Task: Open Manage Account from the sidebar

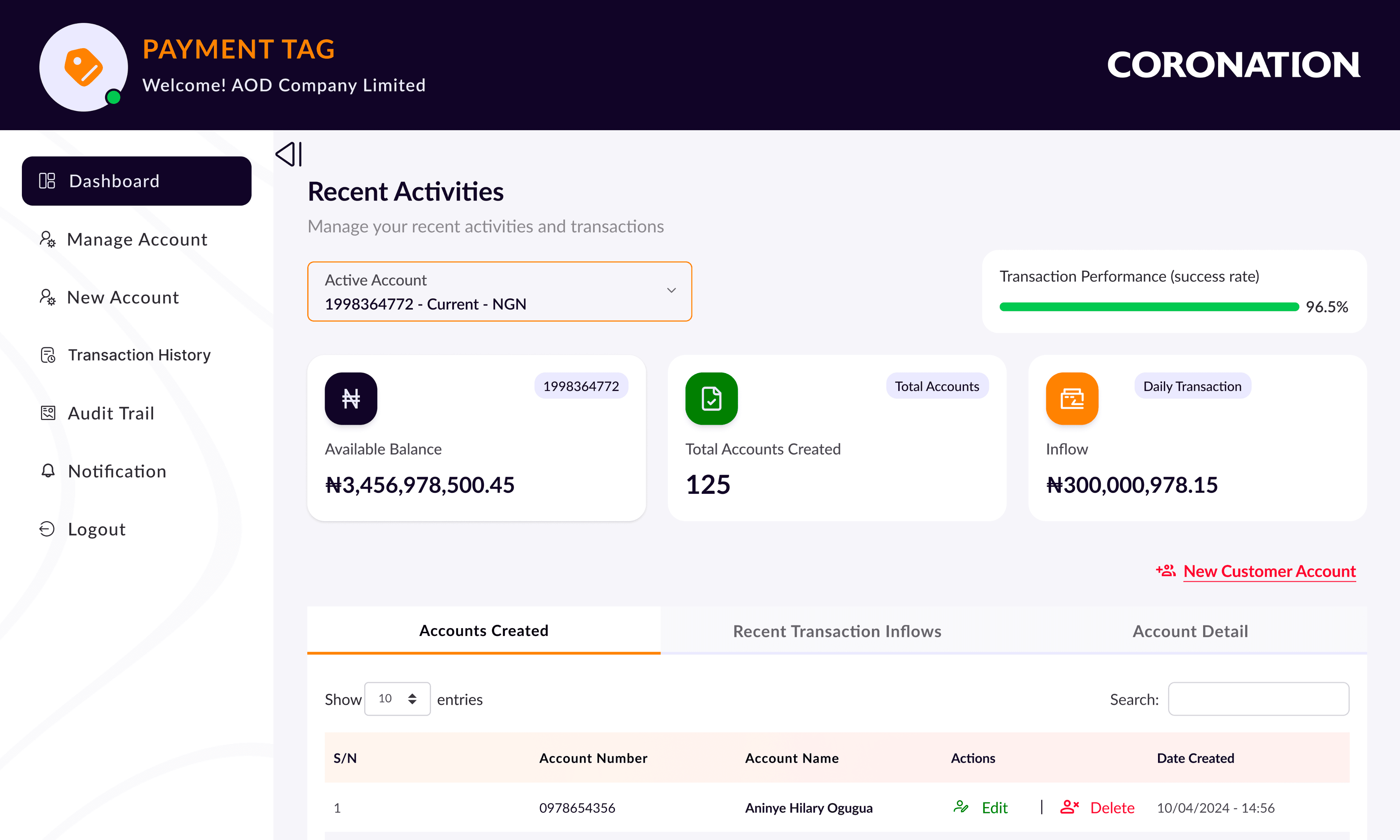Action: (x=137, y=240)
